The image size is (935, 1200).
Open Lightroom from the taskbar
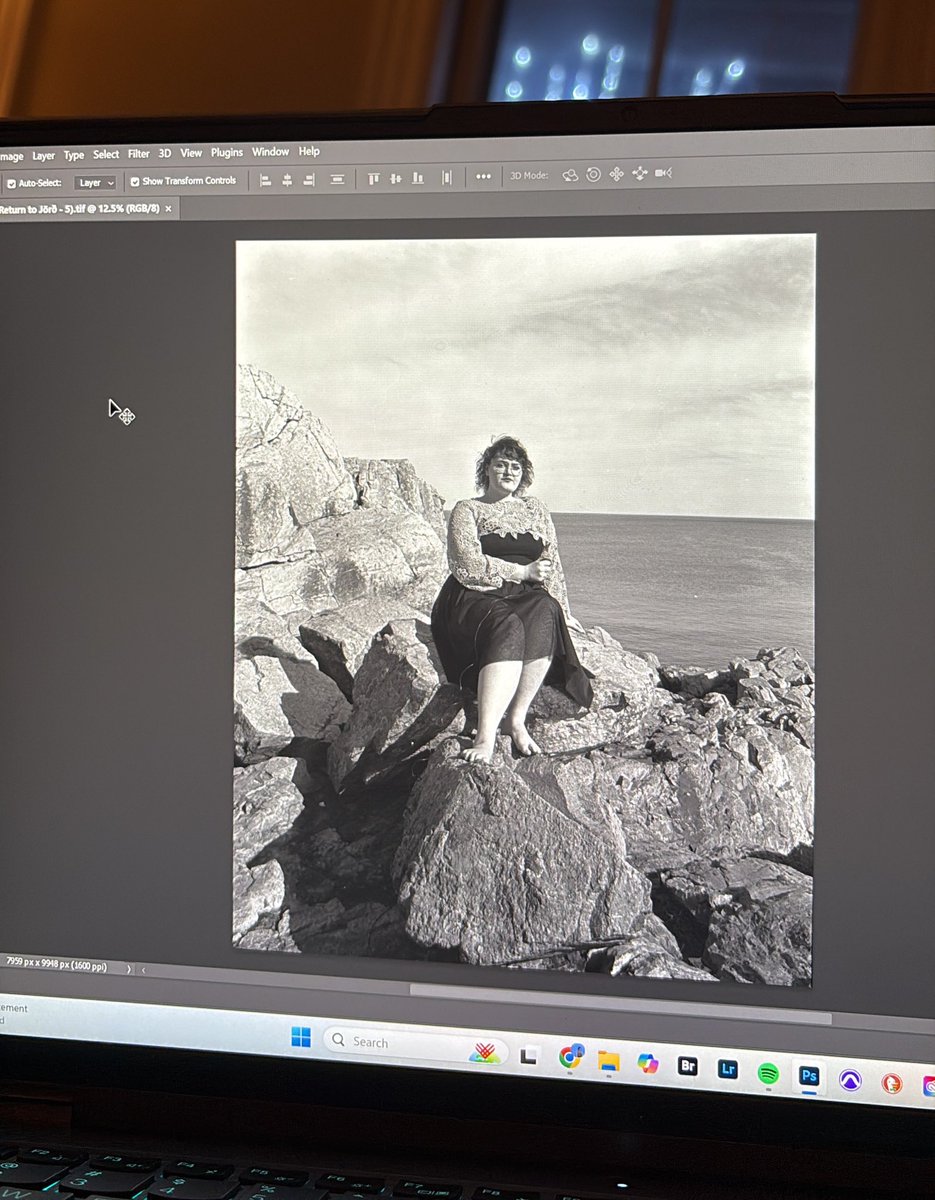tap(728, 1069)
